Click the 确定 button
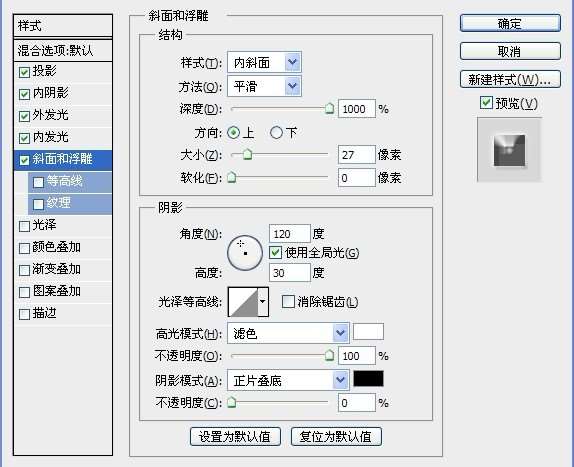The image size is (574, 467). pyautogui.click(x=510, y=23)
